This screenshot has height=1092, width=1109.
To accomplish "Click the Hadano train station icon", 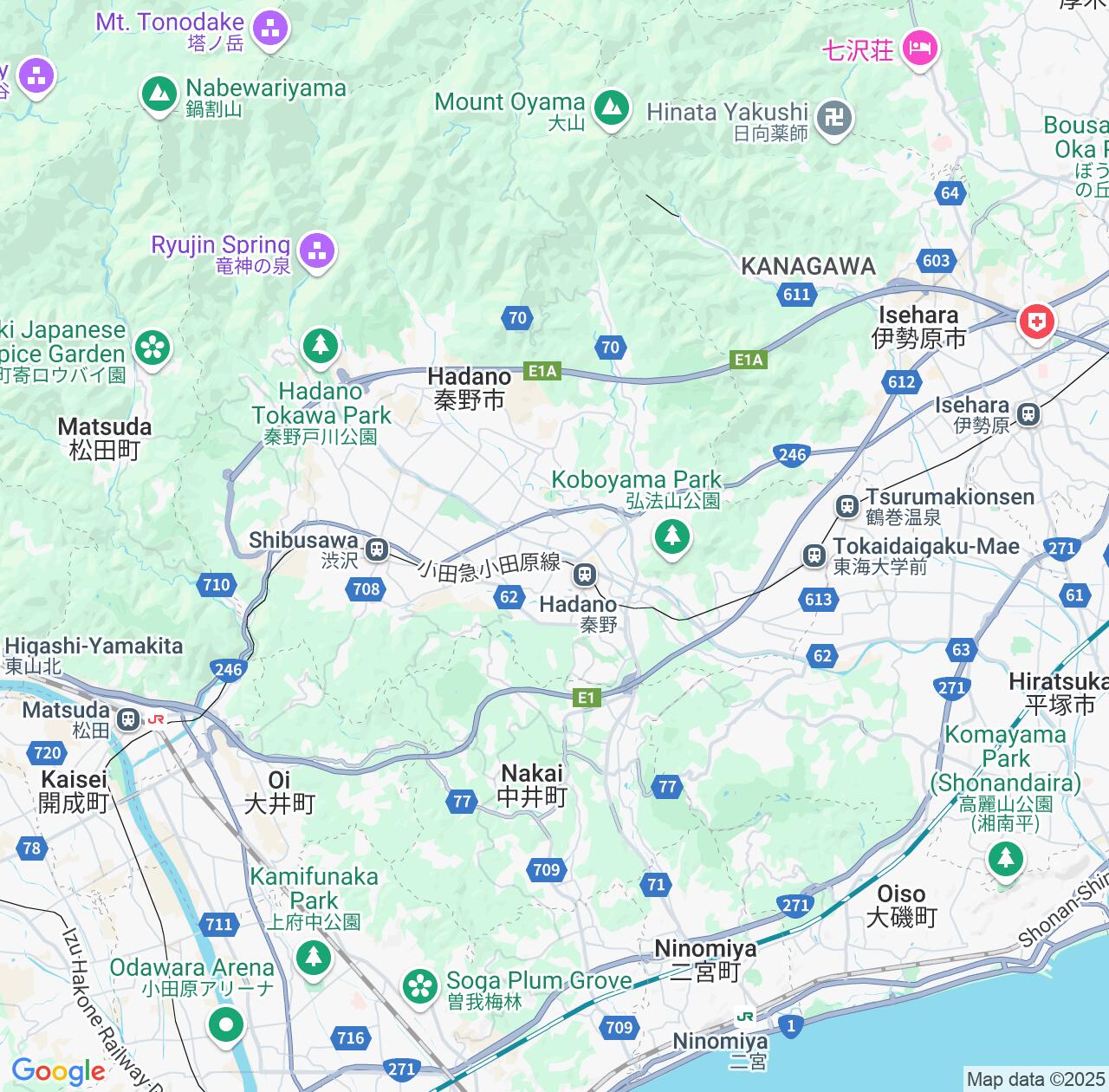I will click(585, 574).
